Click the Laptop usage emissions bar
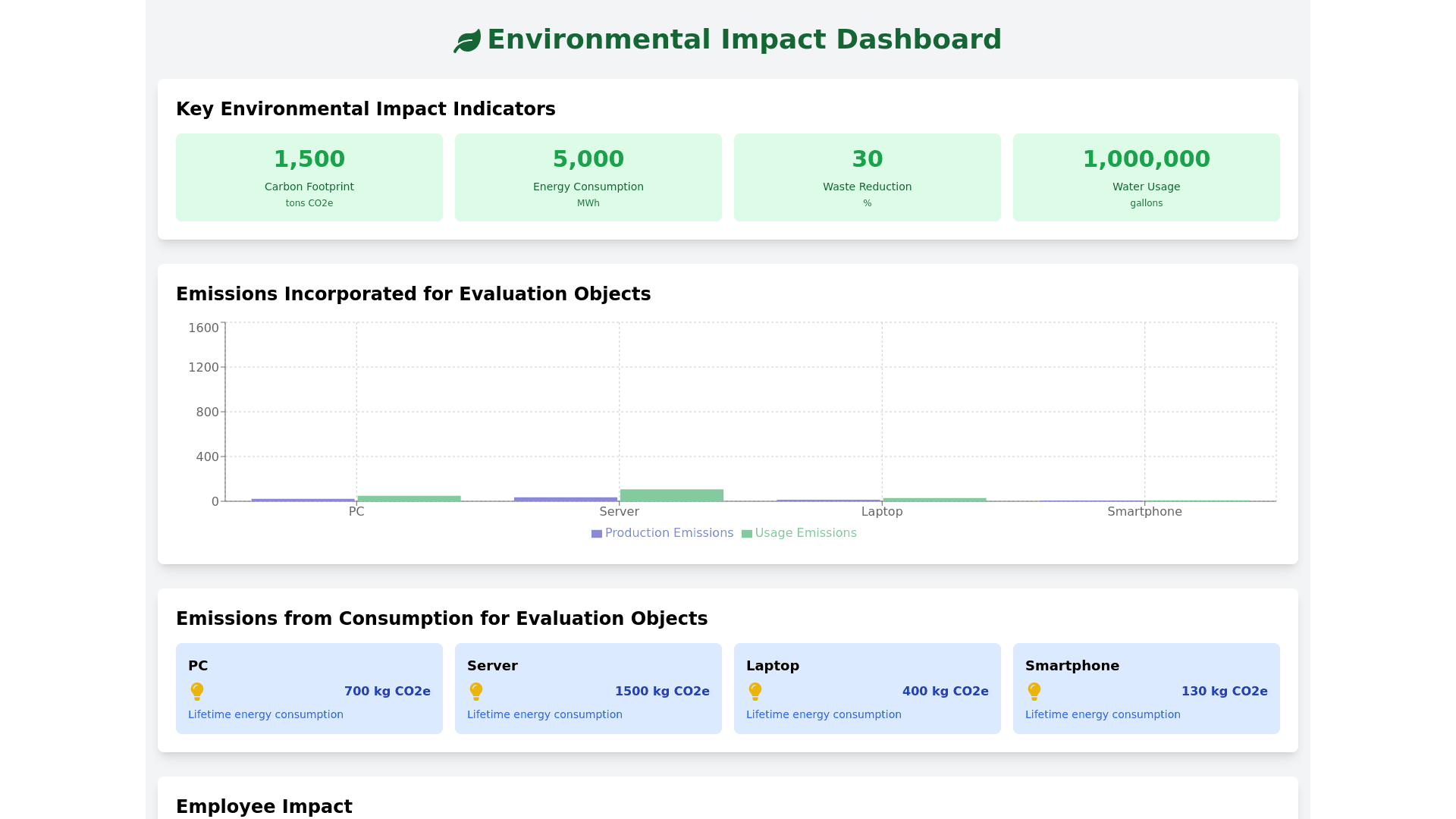Image resolution: width=1456 pixels, height=819 pixels. pos(934,500)
